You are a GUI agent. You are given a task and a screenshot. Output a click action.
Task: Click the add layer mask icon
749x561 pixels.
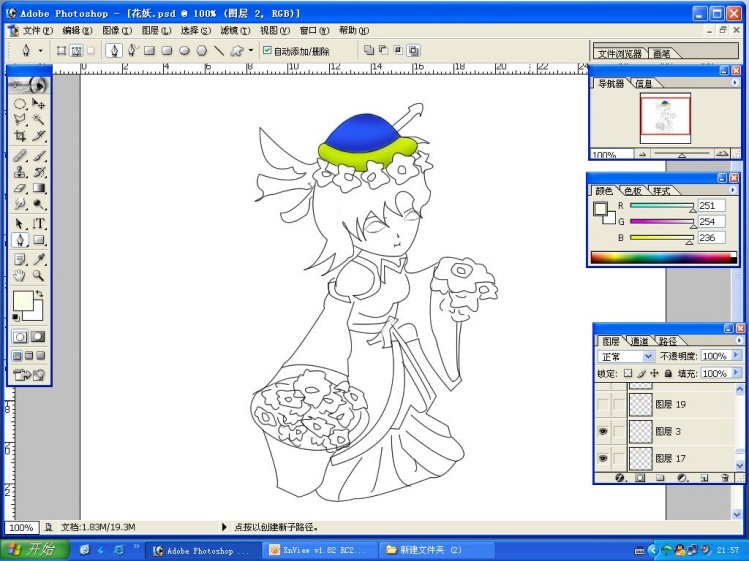point(640,477)
